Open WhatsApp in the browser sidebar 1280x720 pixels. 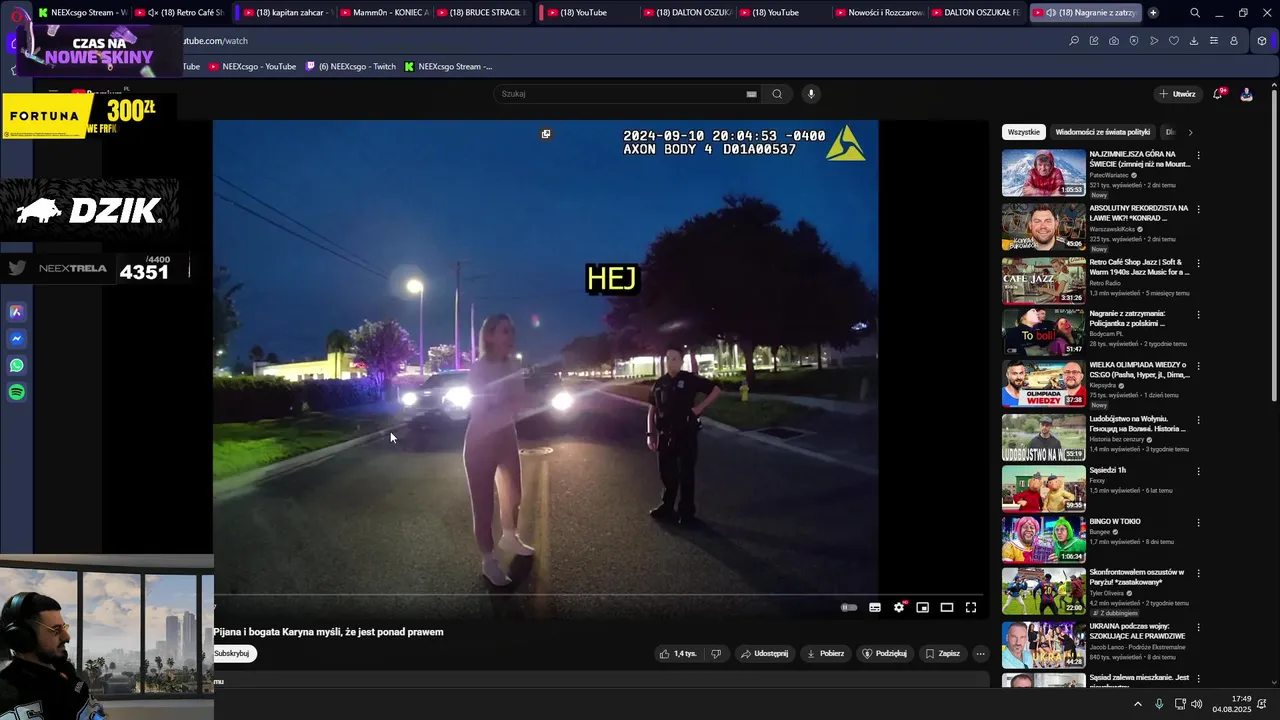[x=17, y=366]
